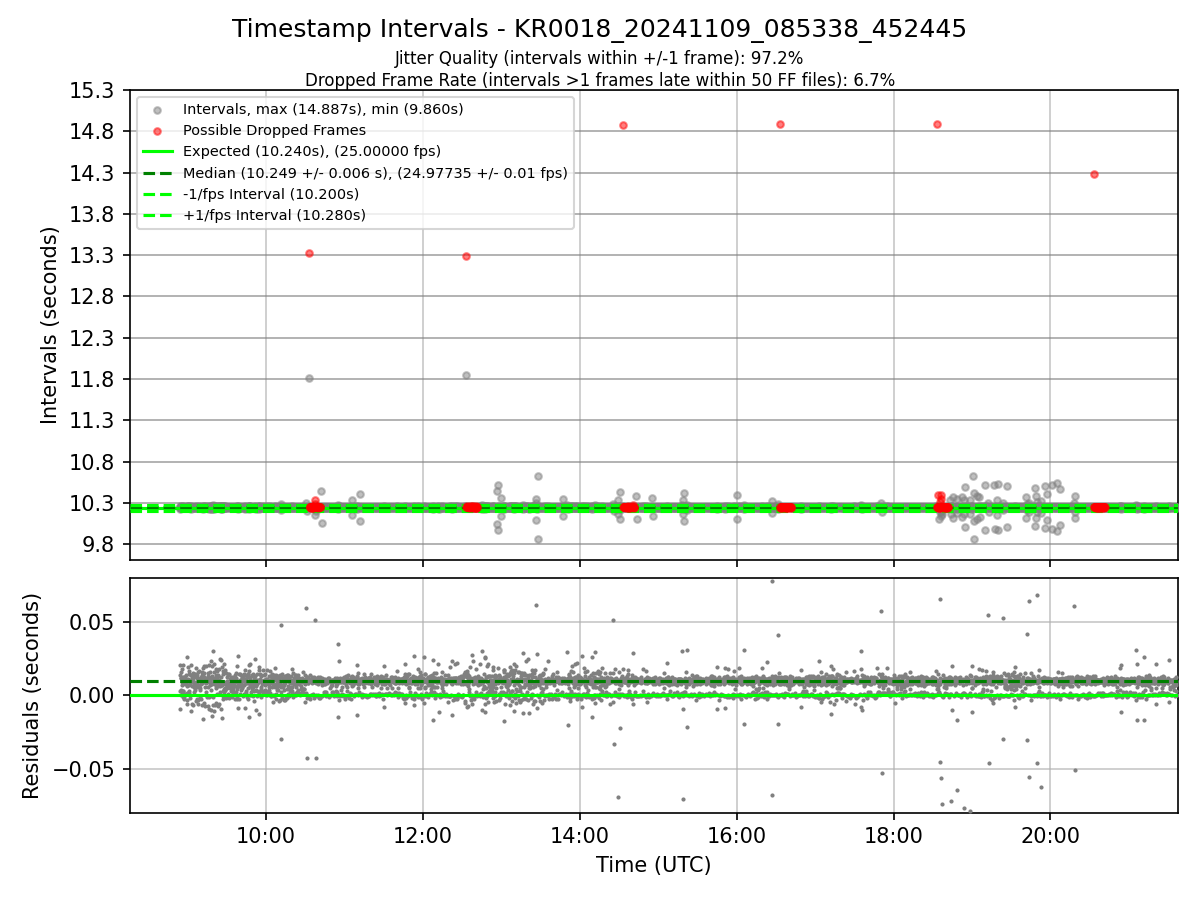Click legend entry '-1/fps Interval (10.200s)'

(x=271, y=194)
